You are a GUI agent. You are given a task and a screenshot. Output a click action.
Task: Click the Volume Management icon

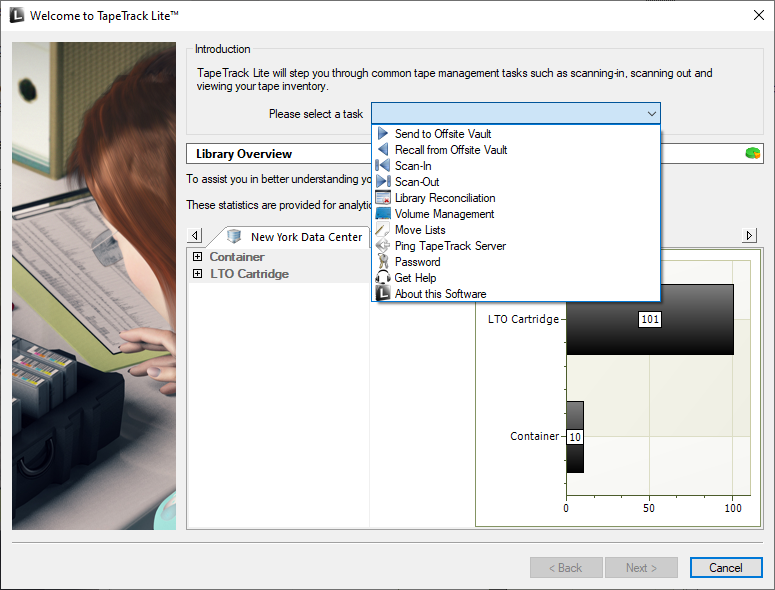coord(383,213)
